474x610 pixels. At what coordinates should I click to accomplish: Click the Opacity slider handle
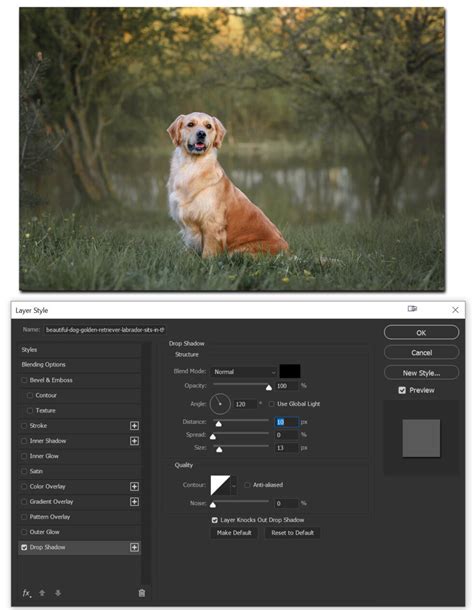pos(269,387)
